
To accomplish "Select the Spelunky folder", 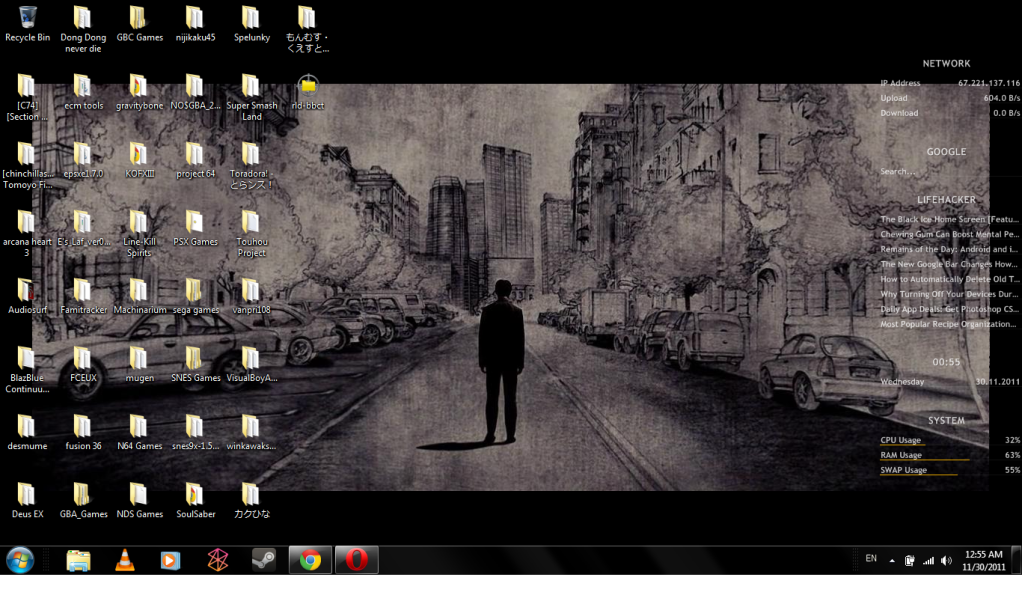I will [252, 24].
